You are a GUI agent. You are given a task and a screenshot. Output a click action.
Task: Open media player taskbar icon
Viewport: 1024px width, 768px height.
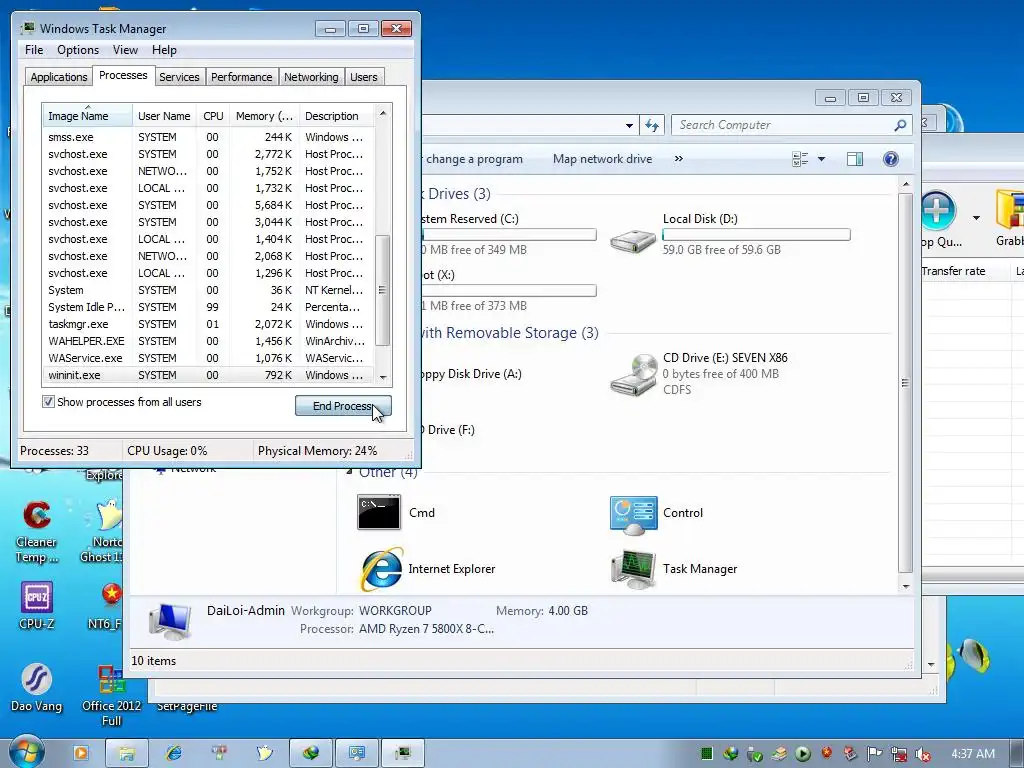[x=81, y=753]
